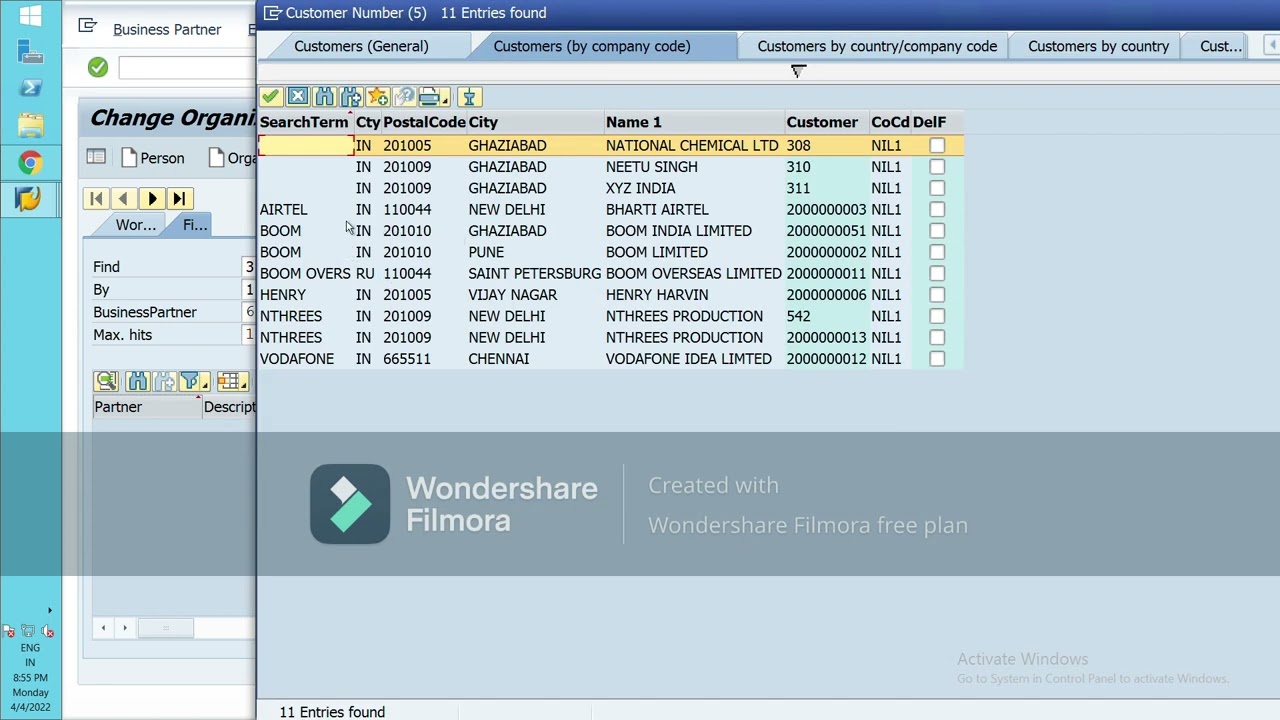Click the Cancel X icon in hit list toolbar

point(297,97)
